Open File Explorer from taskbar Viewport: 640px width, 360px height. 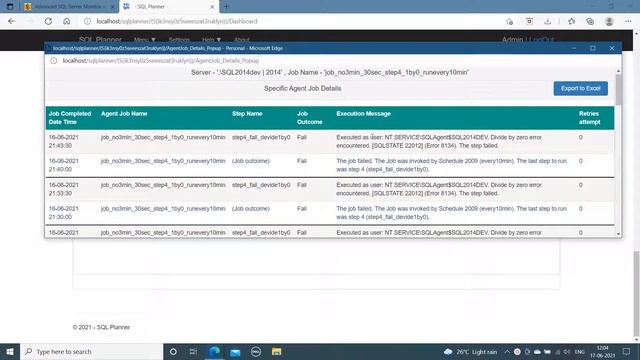pos(276,351)
